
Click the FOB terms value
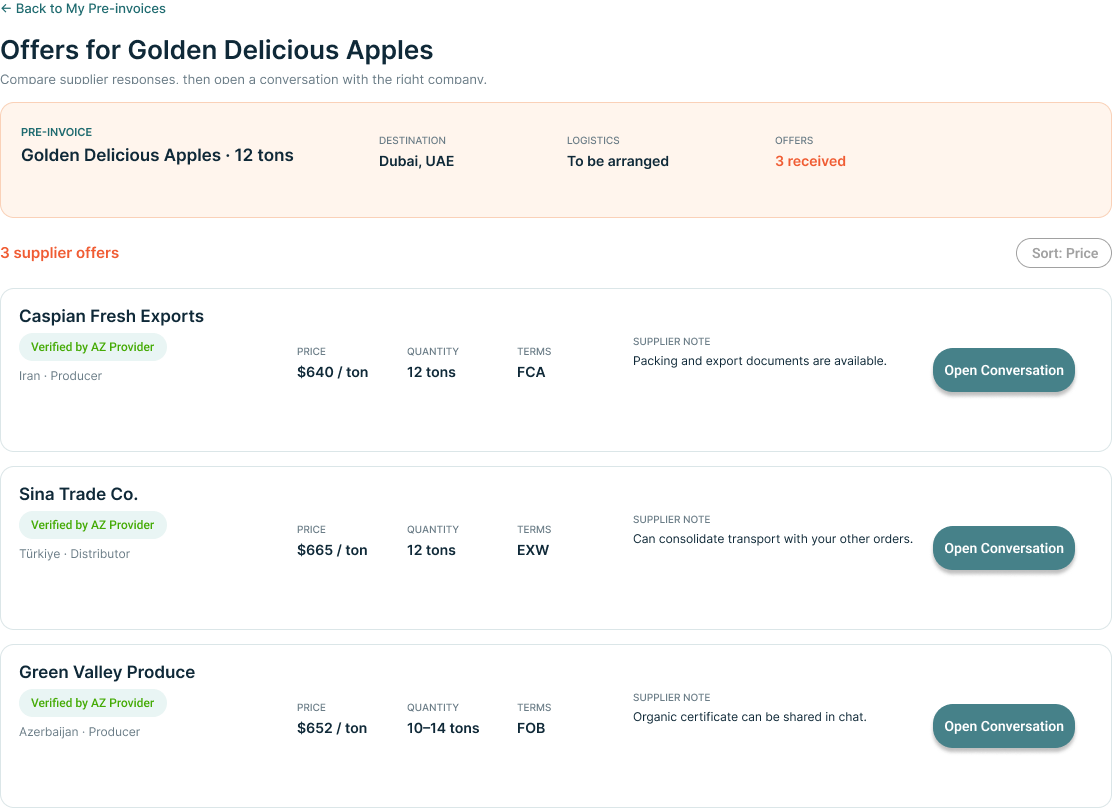tap(531, 729)
